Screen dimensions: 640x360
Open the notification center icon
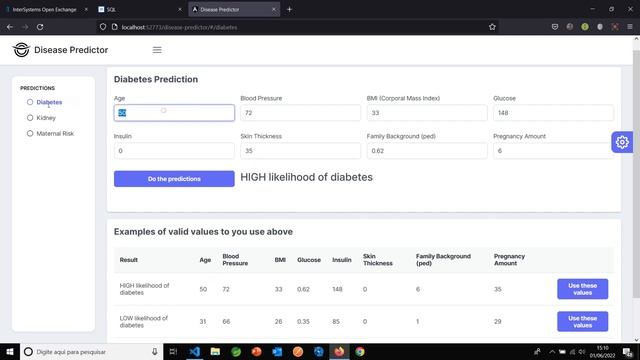[628, 351]
